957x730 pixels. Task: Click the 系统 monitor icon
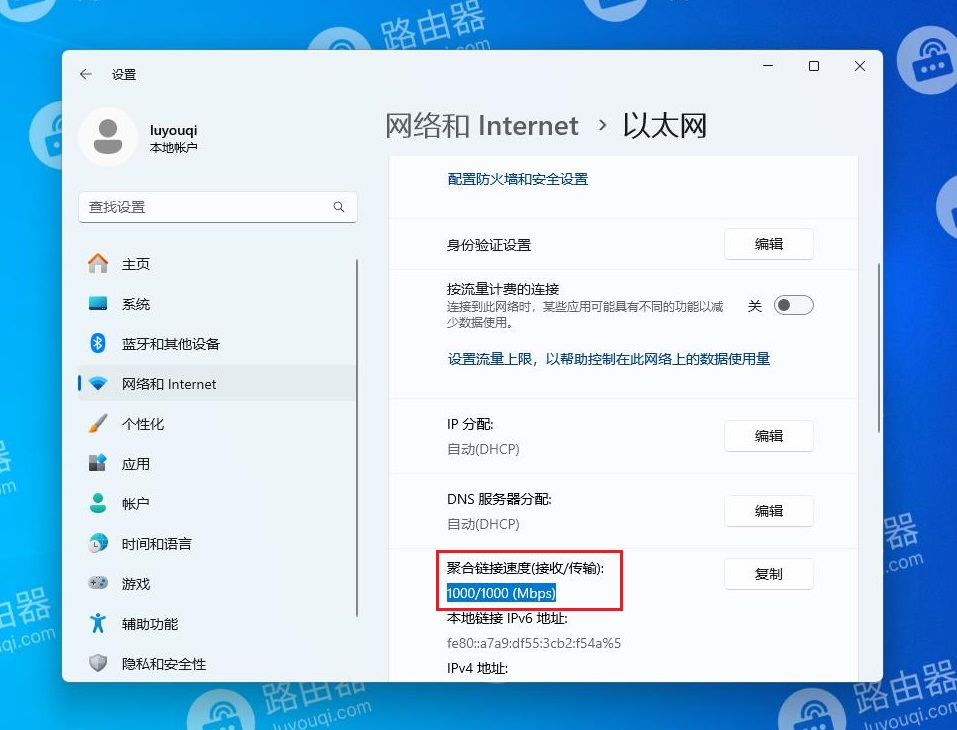pos(98,303)
